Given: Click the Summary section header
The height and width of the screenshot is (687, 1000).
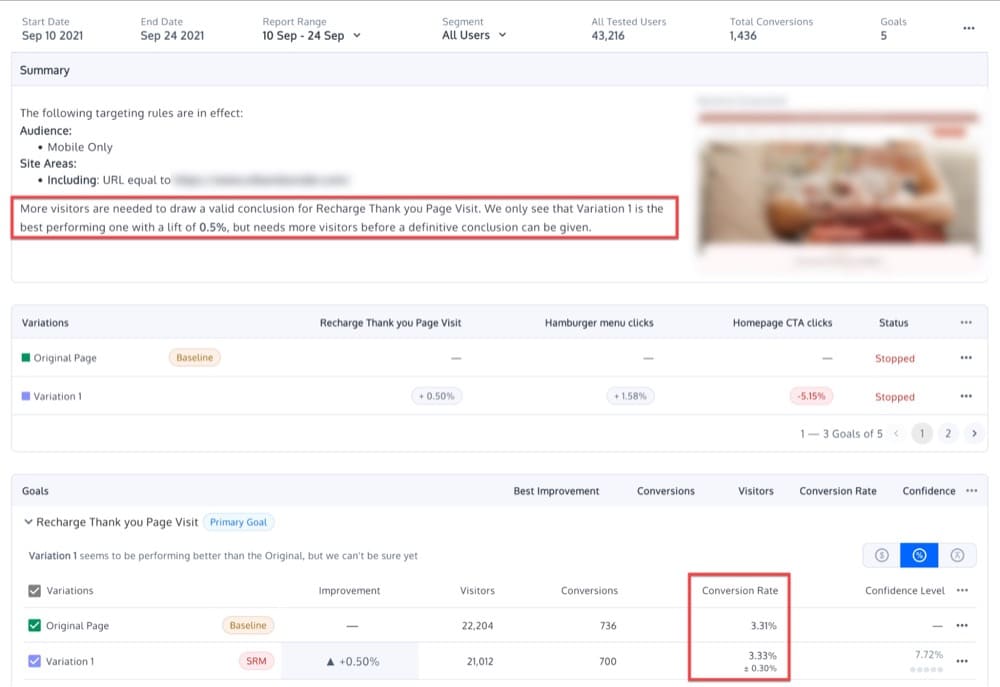Looking at the screenshot, I should (45, 70).
